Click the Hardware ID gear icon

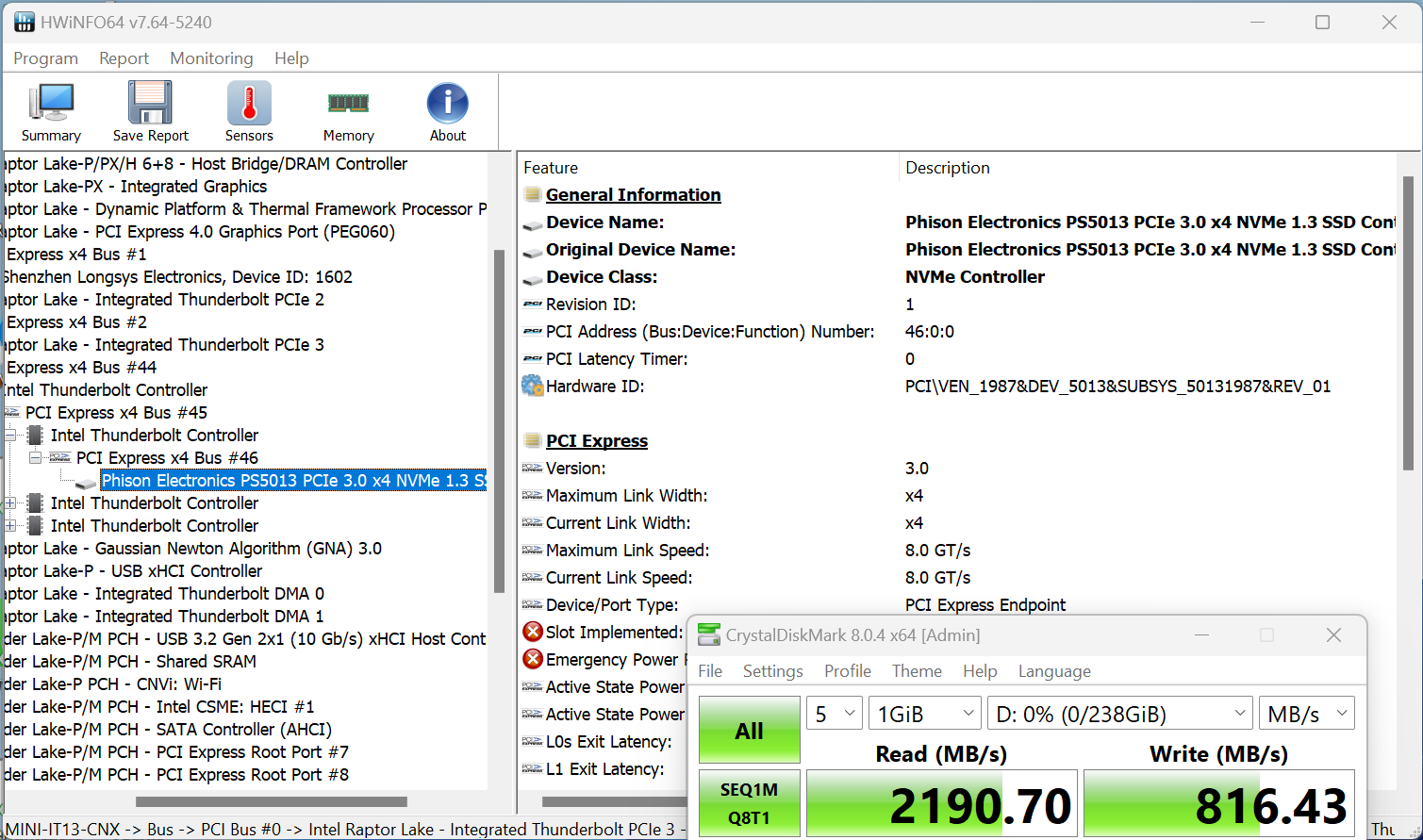(x=533, y=386)
